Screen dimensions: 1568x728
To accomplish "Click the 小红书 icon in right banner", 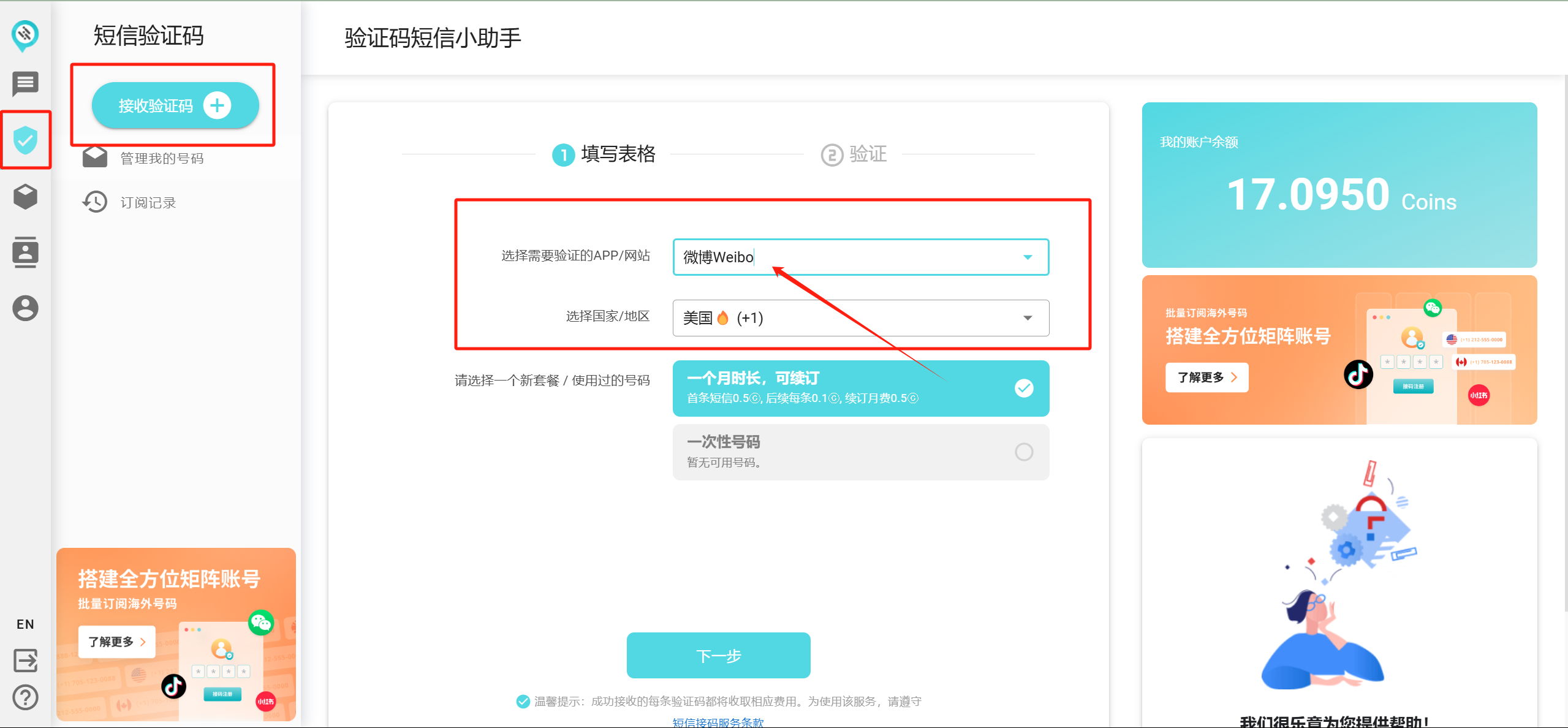I will click(1479, 395).
